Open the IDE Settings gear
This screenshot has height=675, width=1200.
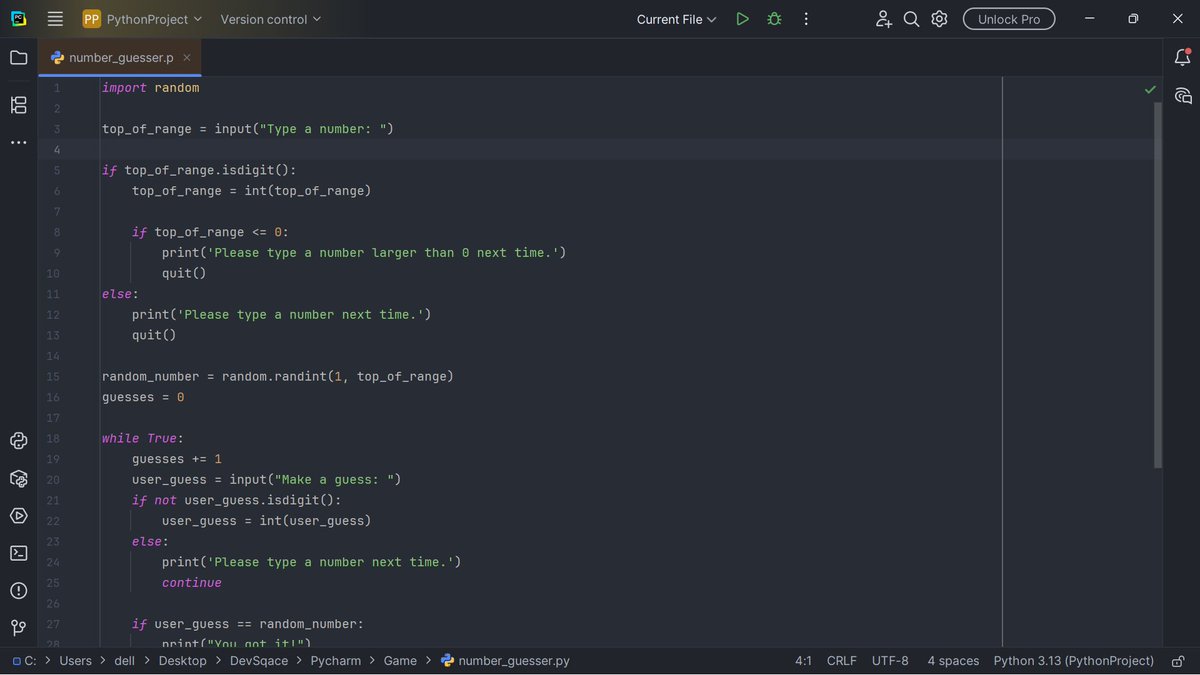938,18
